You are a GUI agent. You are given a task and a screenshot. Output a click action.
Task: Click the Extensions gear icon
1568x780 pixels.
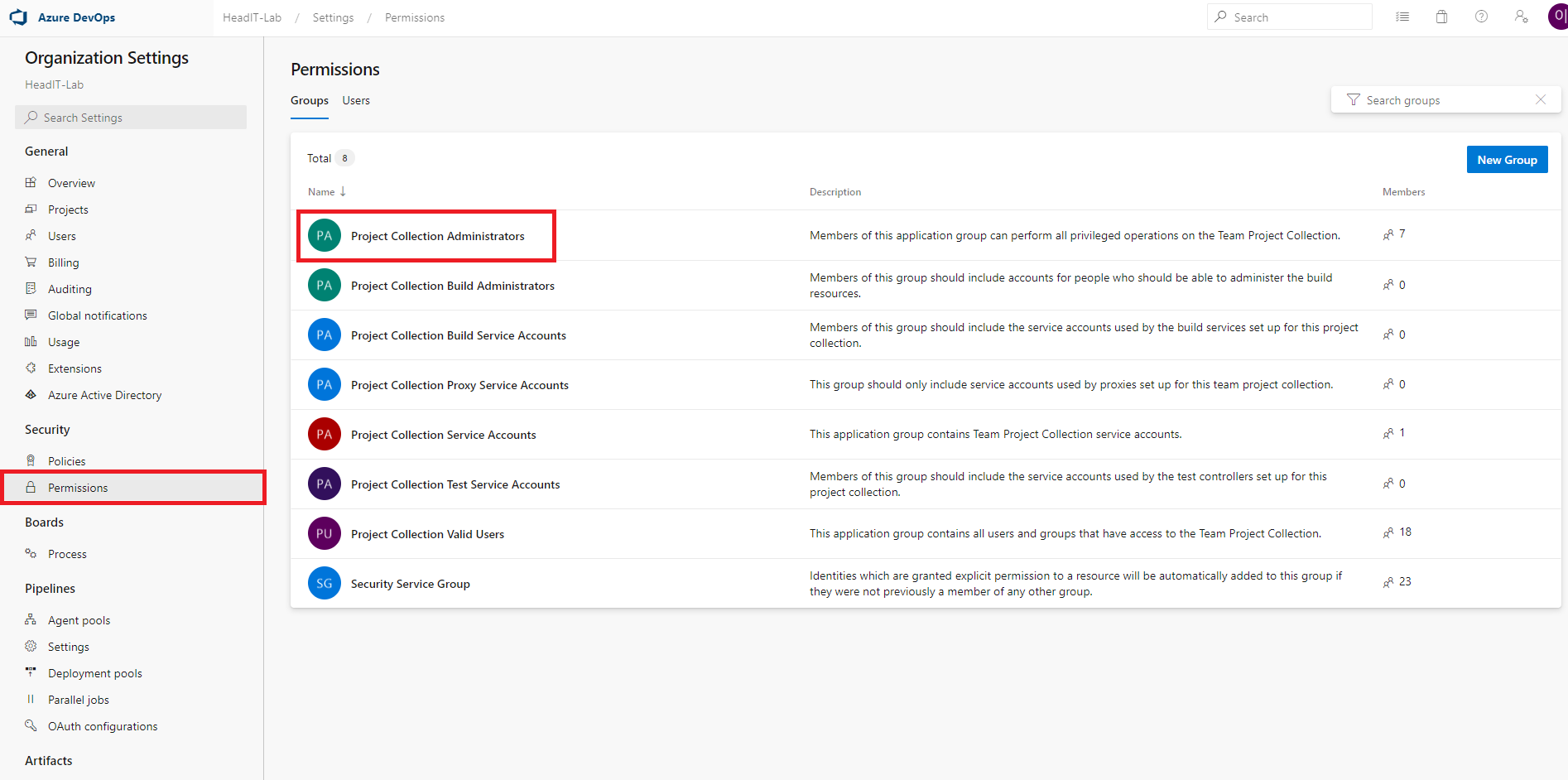(x=31, y=368)
